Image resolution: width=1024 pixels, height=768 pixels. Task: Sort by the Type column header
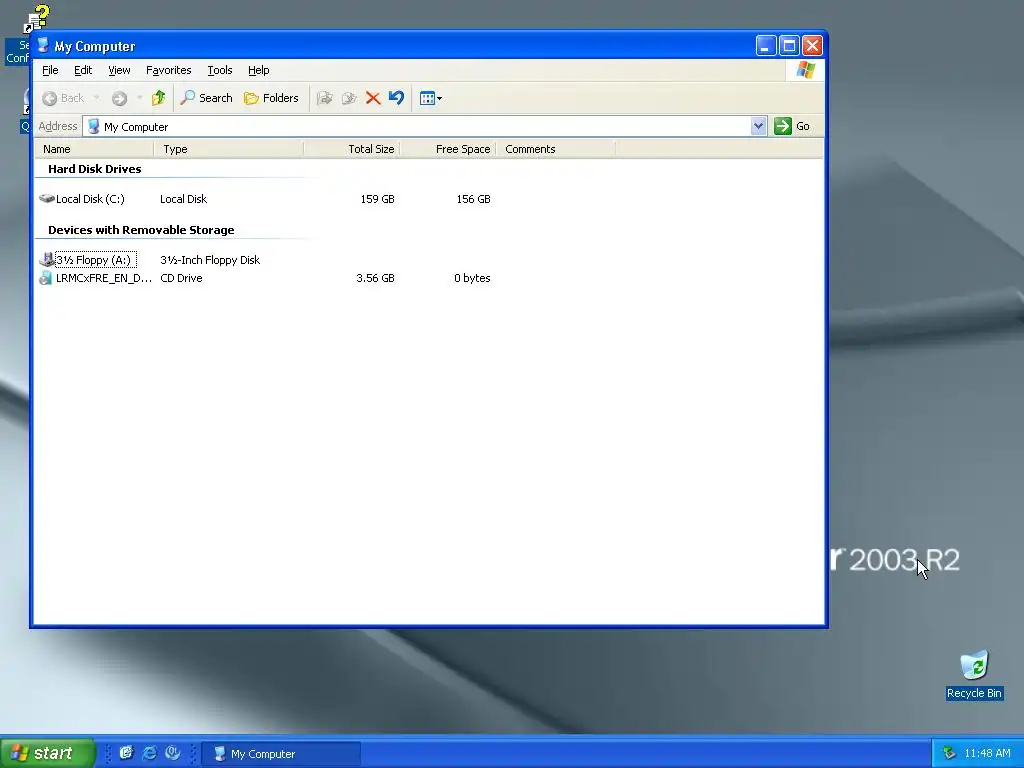(229, 149)
